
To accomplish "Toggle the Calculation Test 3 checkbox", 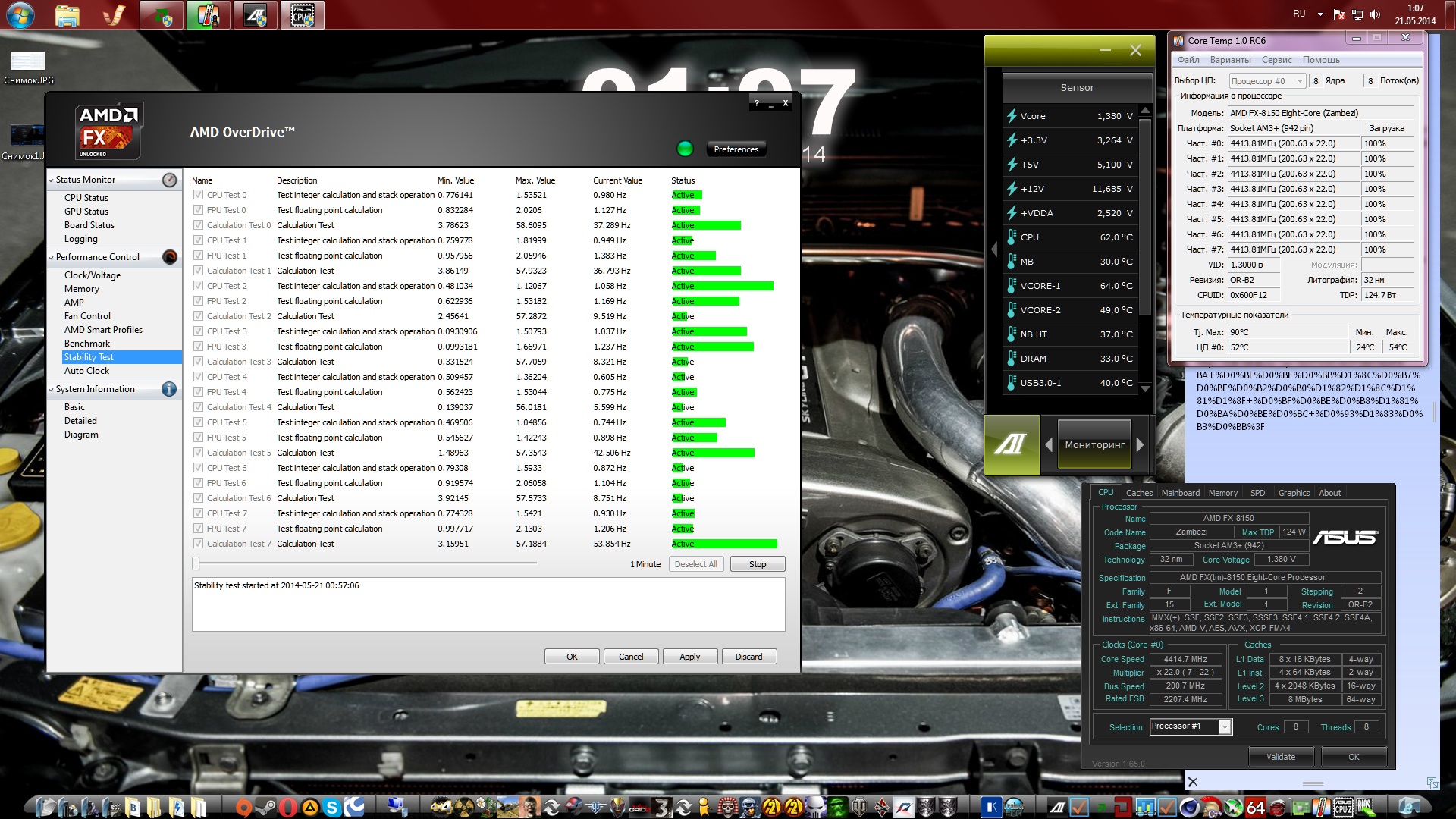I will click(x=198, y=362).
